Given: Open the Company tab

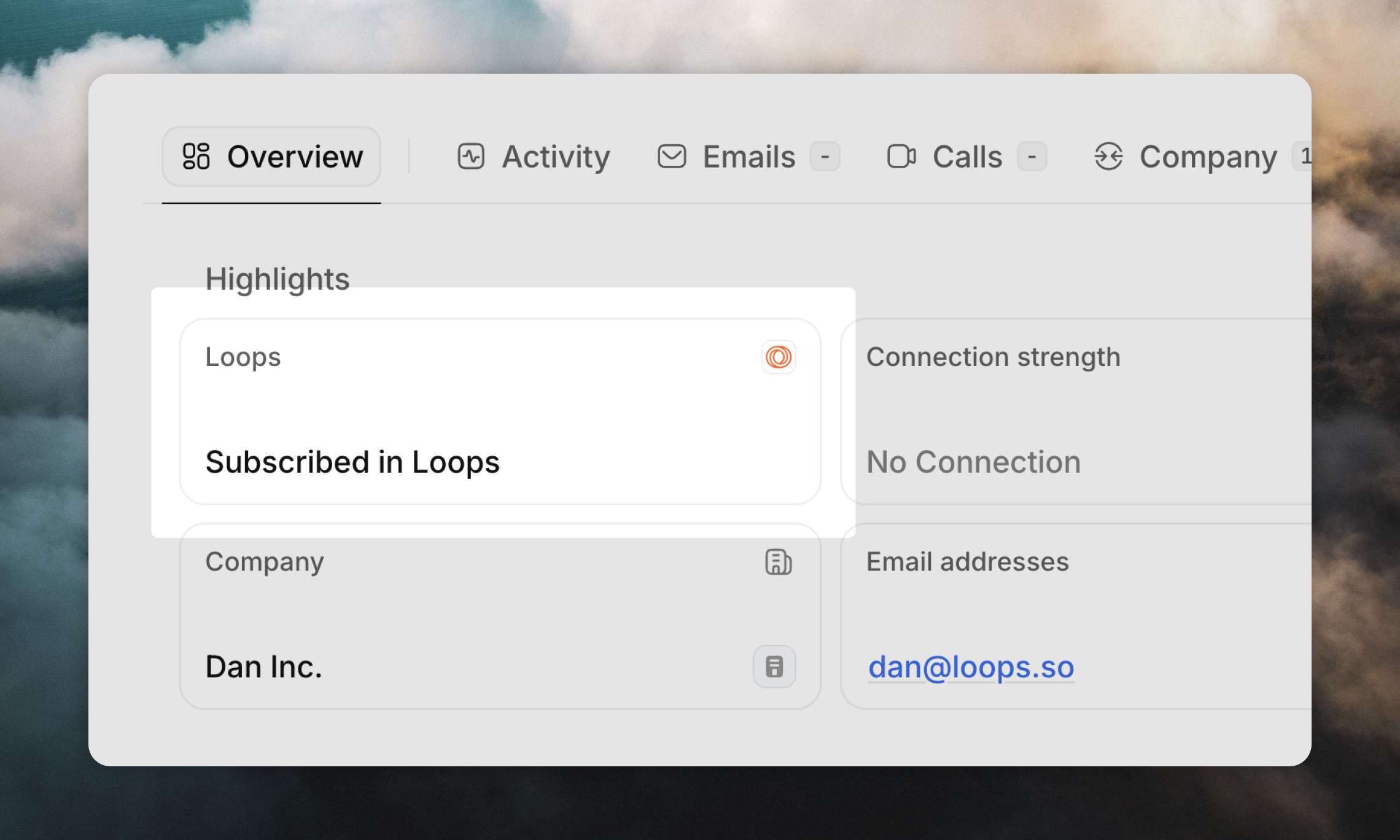Looking at the screenshot, I should coord(1202,157).
